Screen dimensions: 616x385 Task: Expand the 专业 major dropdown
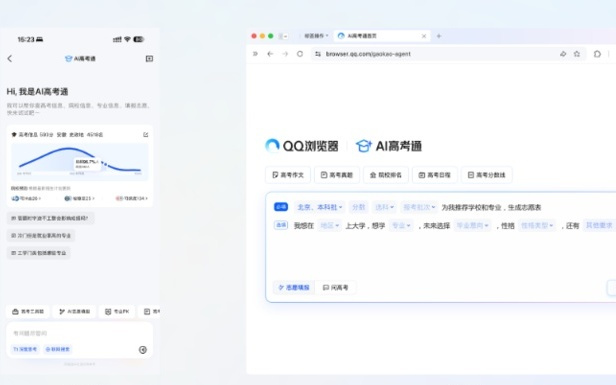click(401, 226)
